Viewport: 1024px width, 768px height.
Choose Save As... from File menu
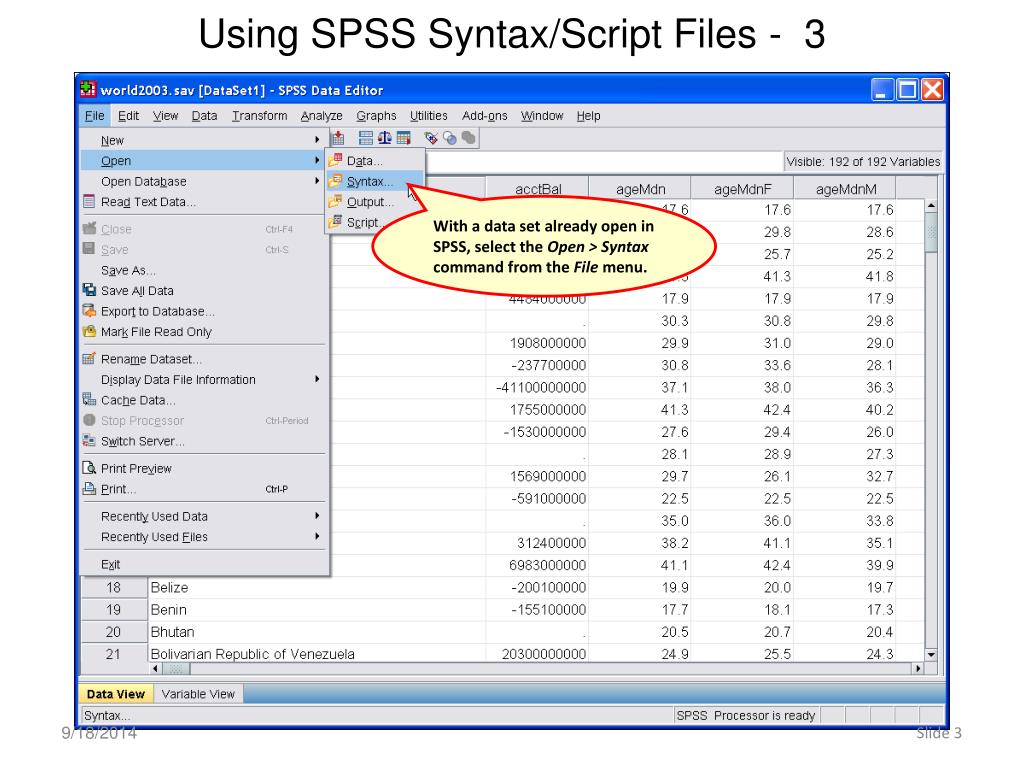pyautogui.click(x=204, y=270)
